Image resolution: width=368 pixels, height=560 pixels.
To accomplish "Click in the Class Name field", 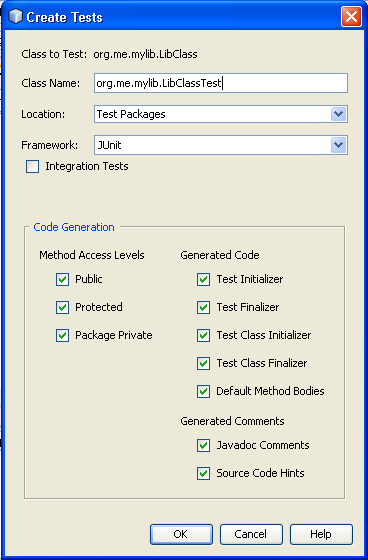I will (221, 83).
